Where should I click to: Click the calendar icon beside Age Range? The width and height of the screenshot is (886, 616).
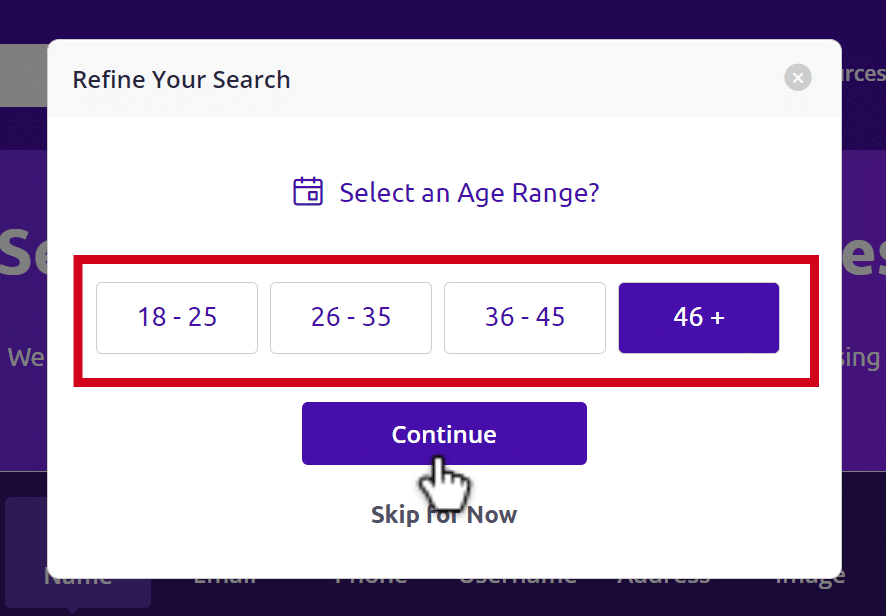click(308, 192)
